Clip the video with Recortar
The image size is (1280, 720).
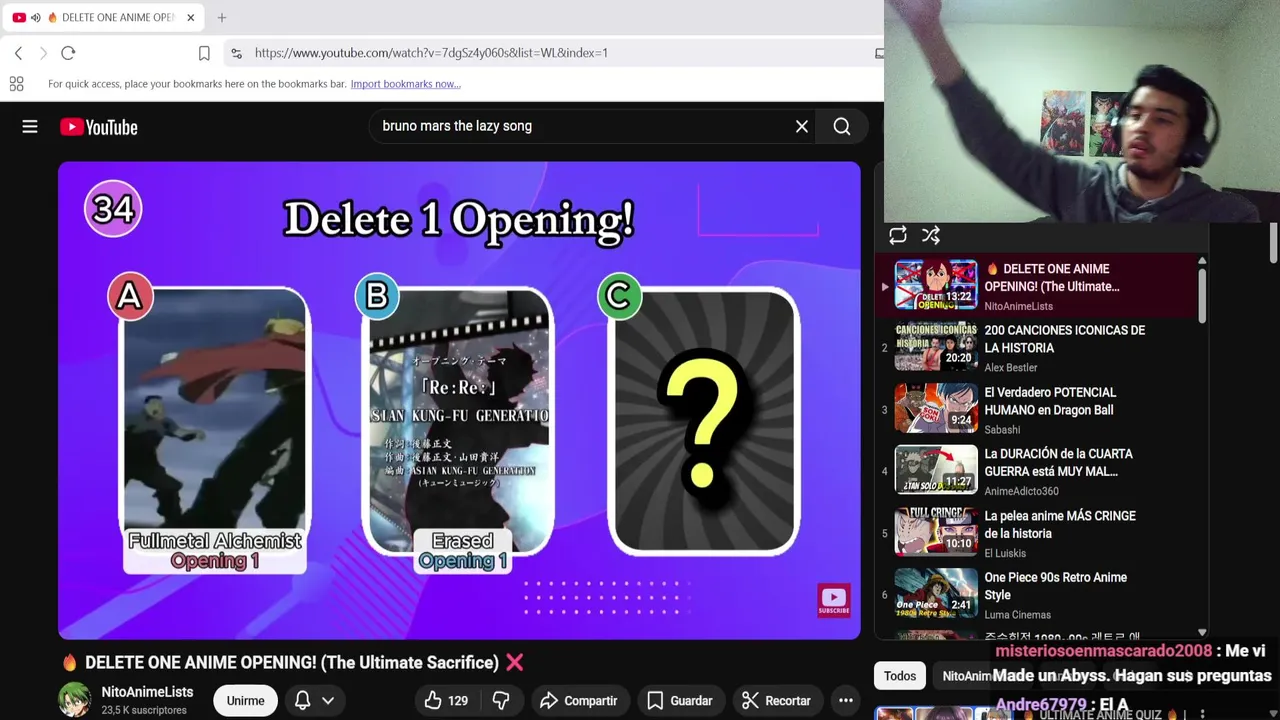point(776,701)
